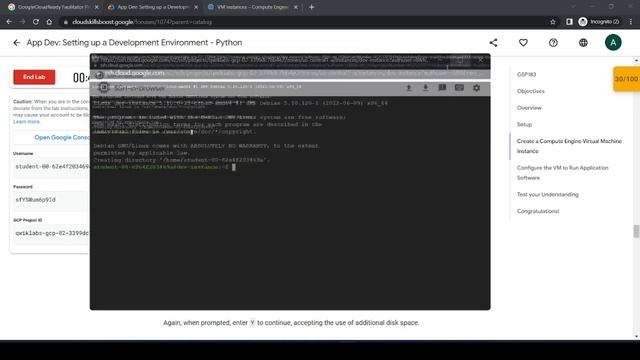Click the upload file icon in SSH toolbar

(x=409, y=88)
